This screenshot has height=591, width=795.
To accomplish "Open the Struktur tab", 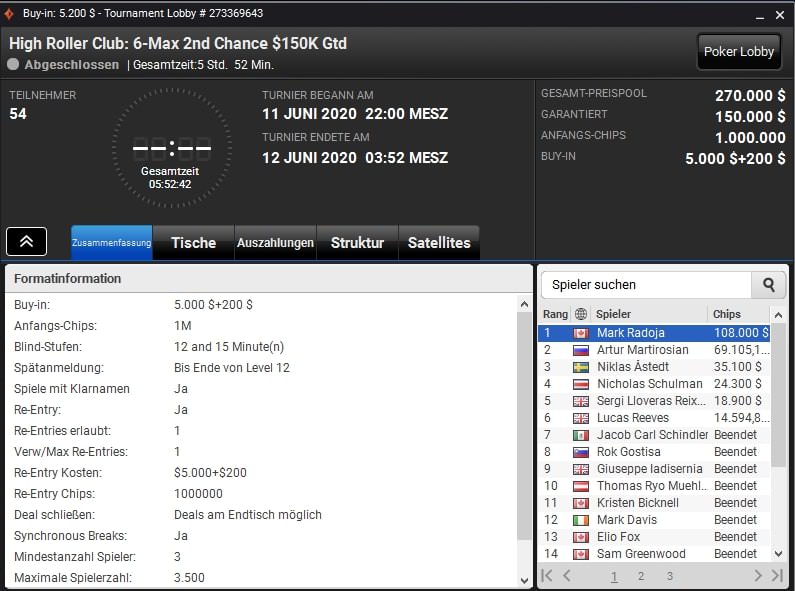I will point(357,243).
